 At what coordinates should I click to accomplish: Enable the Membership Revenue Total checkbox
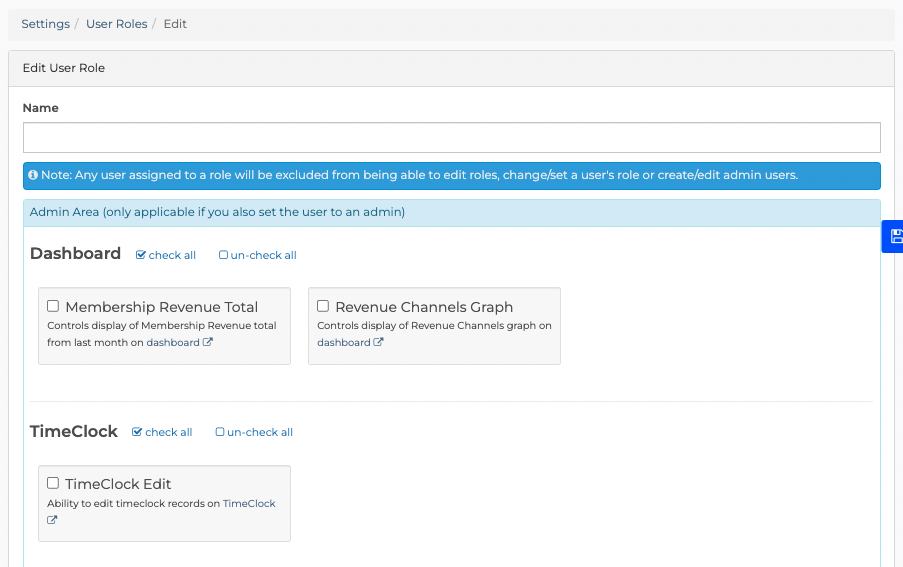(53, 306)
